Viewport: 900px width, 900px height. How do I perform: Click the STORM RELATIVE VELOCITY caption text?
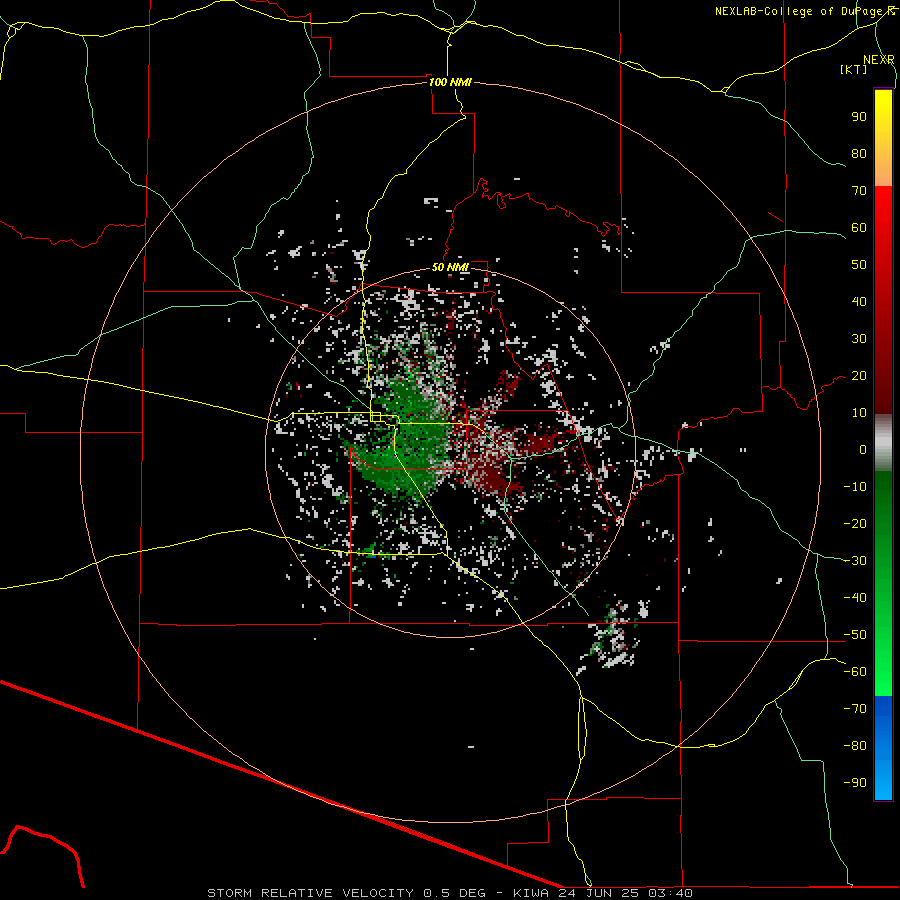[x=311, y=893]
